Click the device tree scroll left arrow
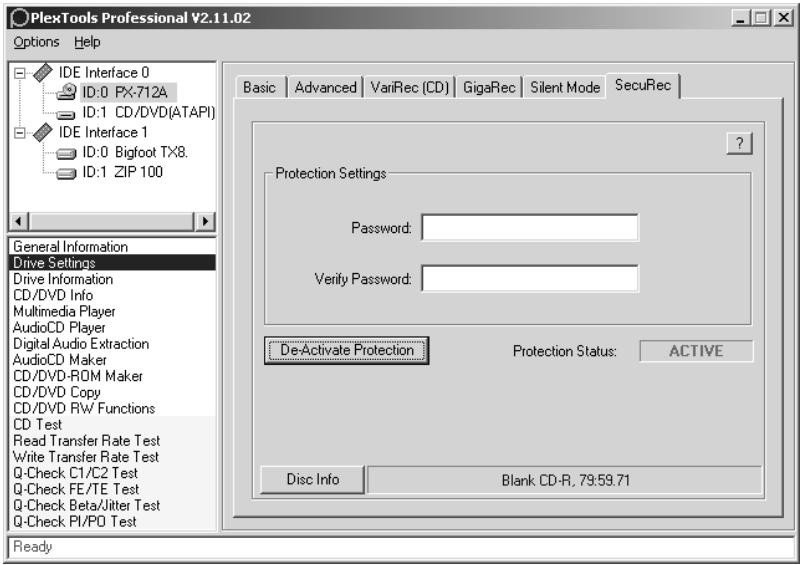This screenshot has height=565, width=801. tap(19, 222)
